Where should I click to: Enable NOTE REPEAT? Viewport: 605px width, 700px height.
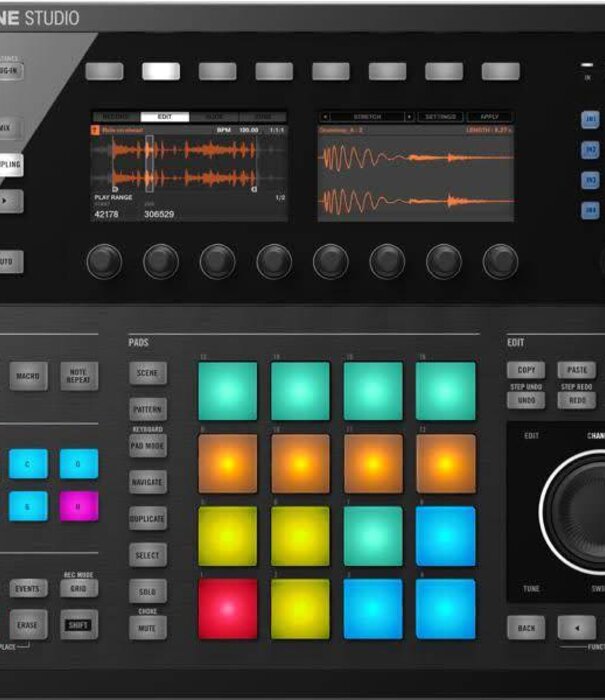79,376
